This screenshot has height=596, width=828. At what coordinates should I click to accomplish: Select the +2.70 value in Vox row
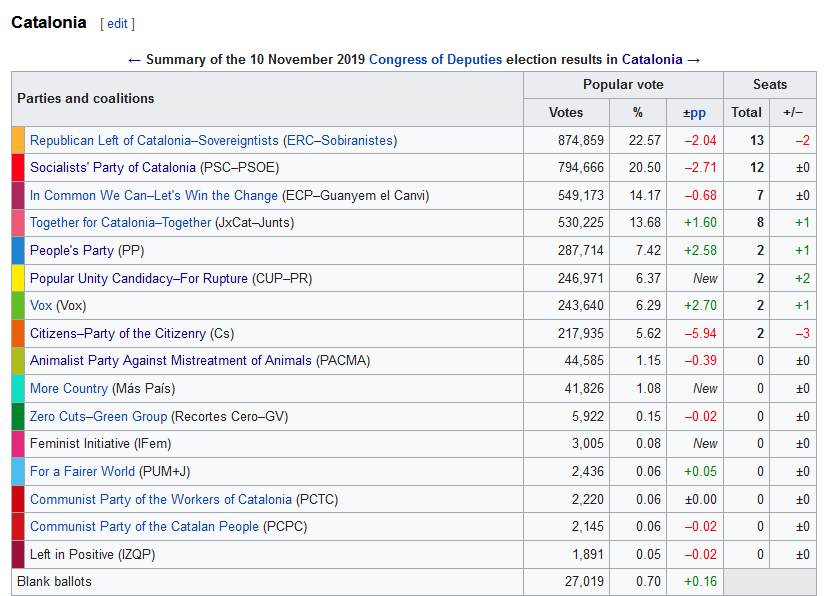(700, 306)
